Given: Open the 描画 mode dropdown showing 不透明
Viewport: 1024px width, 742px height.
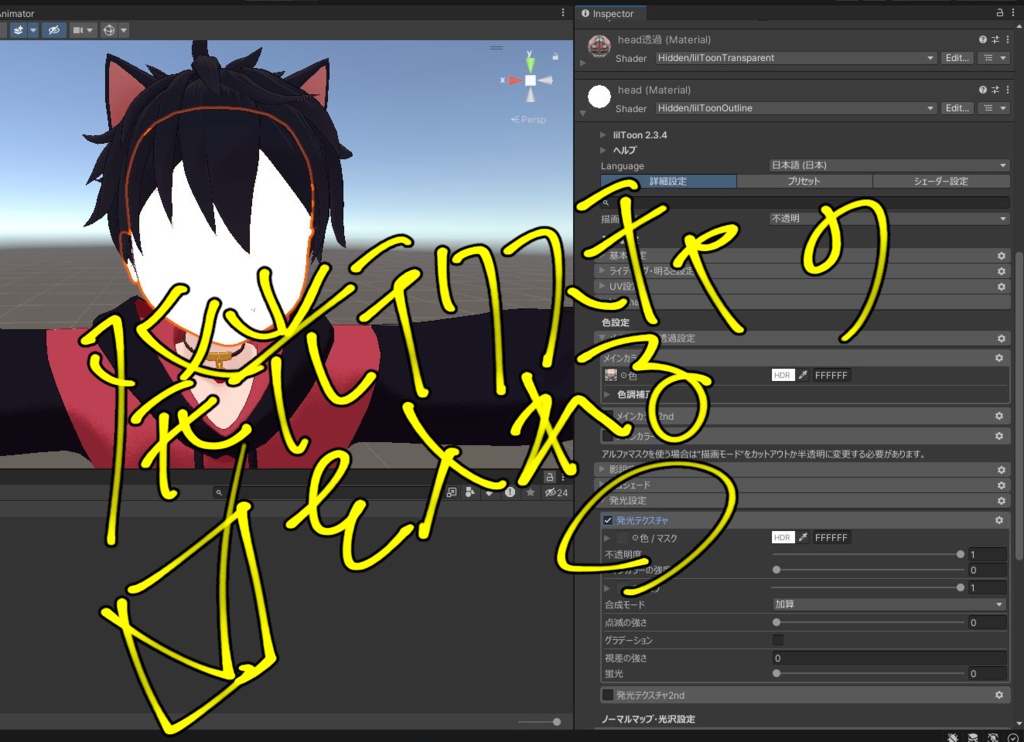Looking at the screenshot, I should click(888, 219).
